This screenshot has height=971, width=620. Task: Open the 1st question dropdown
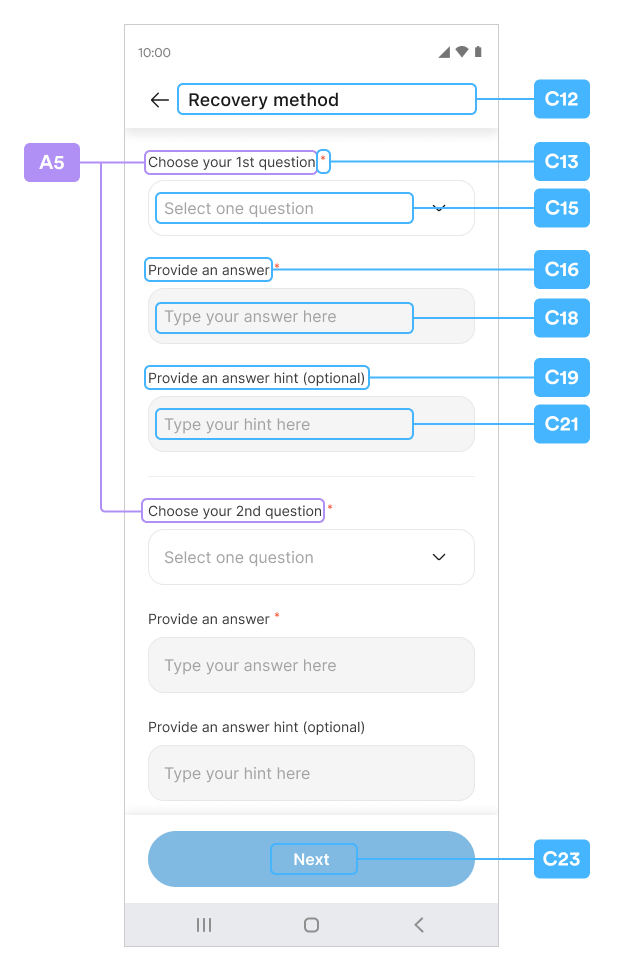[x=310, y=208]
